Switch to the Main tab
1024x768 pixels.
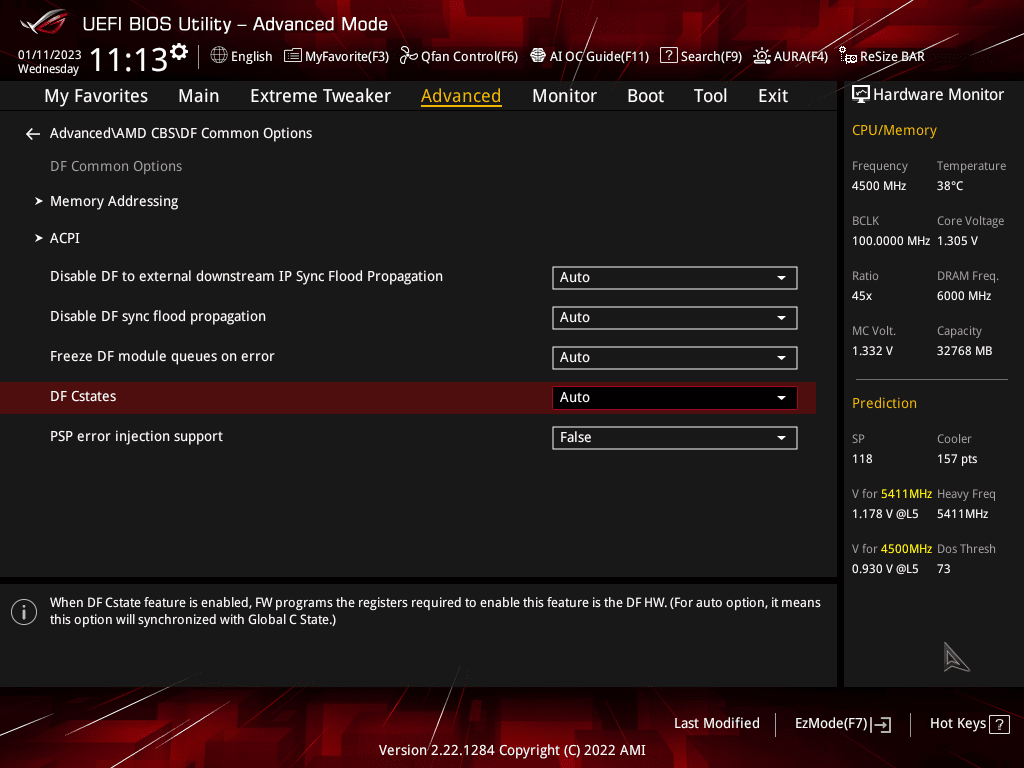point(199,96)
